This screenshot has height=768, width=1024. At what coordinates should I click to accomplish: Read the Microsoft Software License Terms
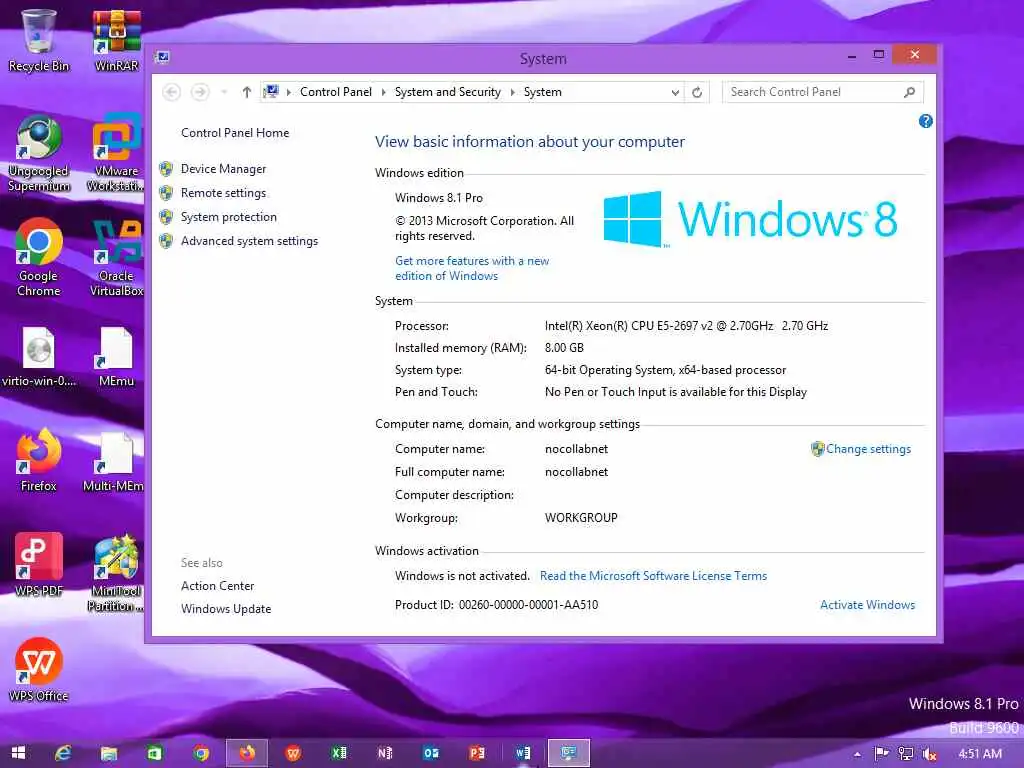[653, 576]
